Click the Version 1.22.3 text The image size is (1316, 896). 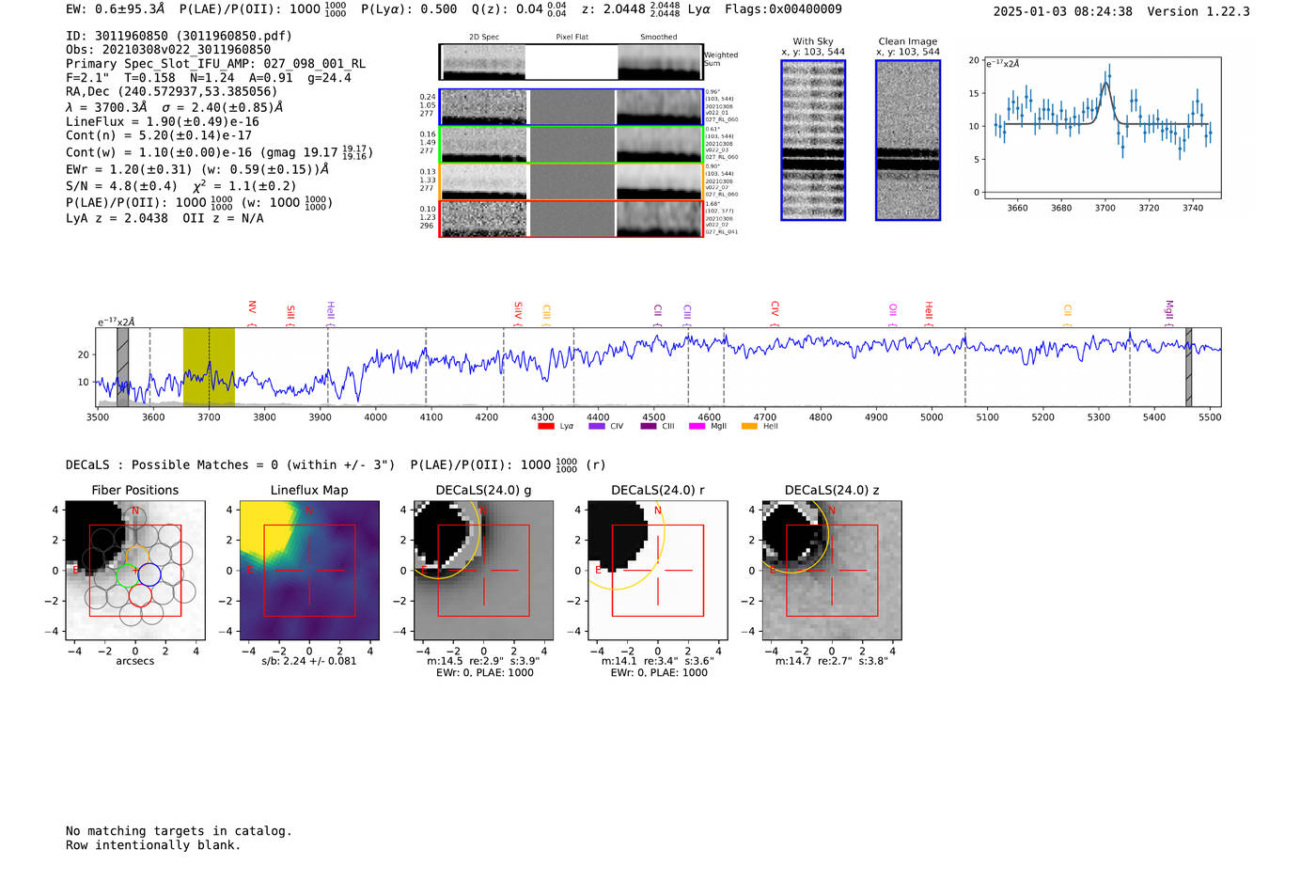point(1198,12)
